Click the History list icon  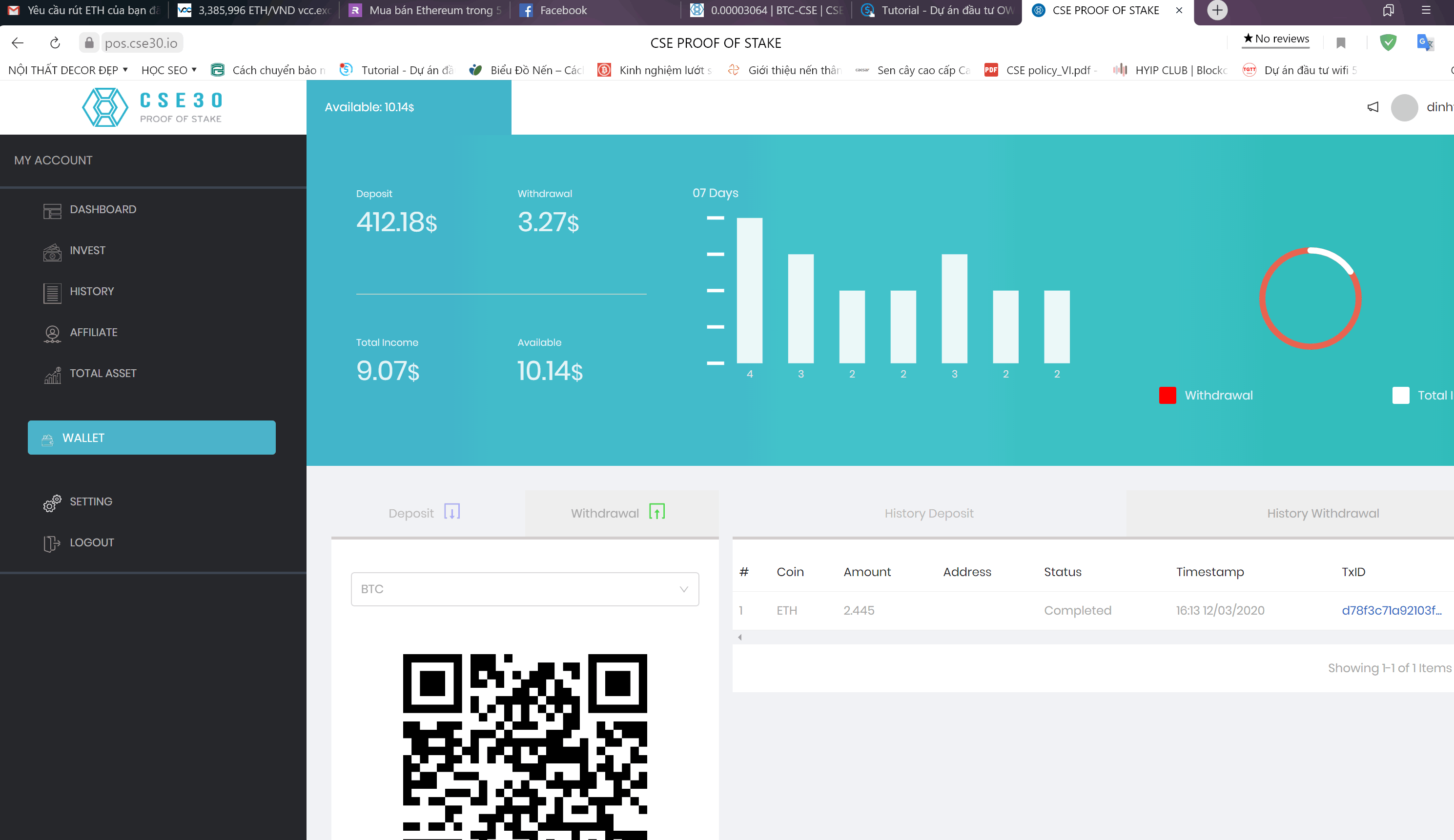coord(52,293)
